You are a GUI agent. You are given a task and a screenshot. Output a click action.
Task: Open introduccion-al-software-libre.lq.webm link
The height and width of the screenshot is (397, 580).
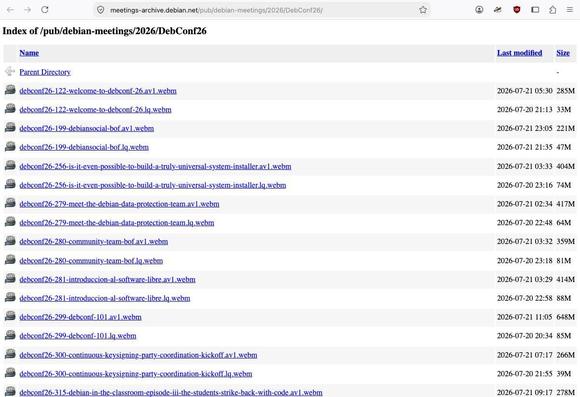(x=105, y=298)
